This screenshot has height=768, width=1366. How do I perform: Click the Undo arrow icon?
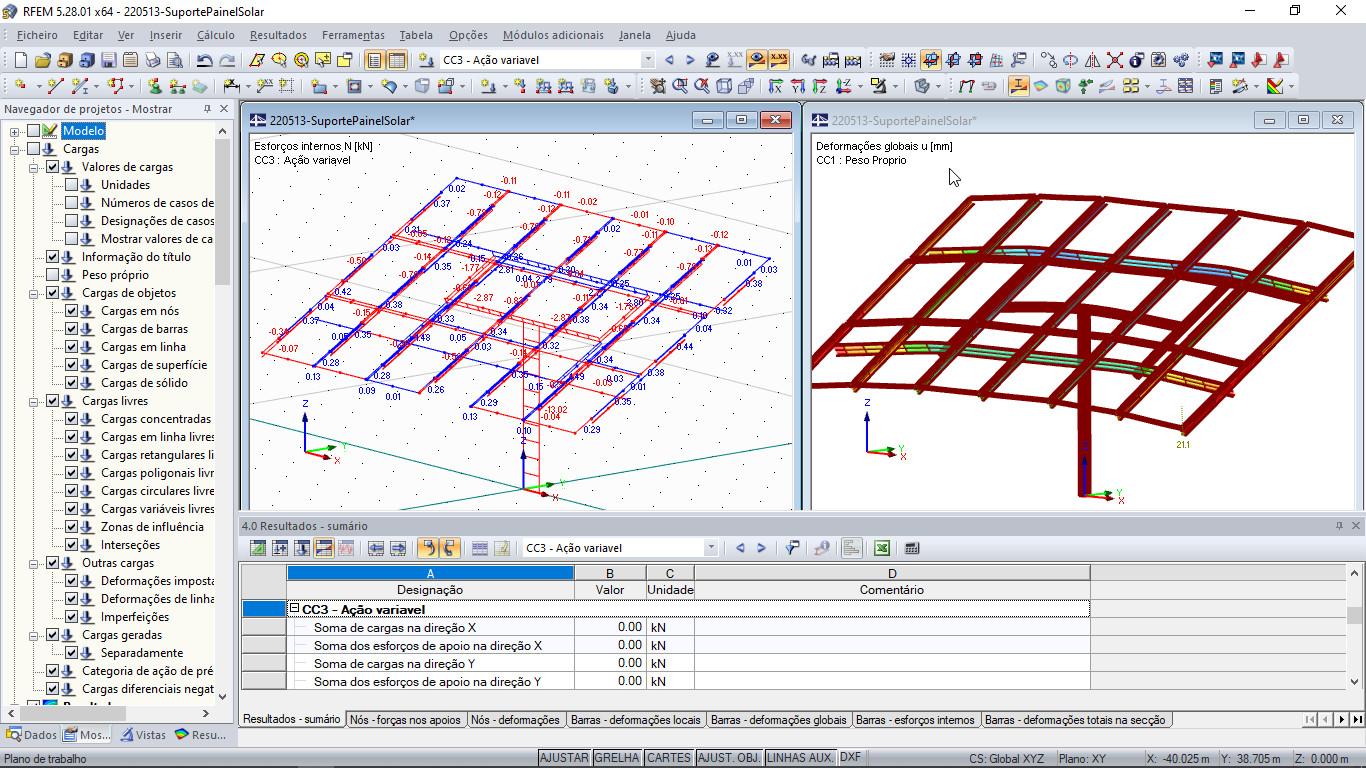(x=204, y=60)
